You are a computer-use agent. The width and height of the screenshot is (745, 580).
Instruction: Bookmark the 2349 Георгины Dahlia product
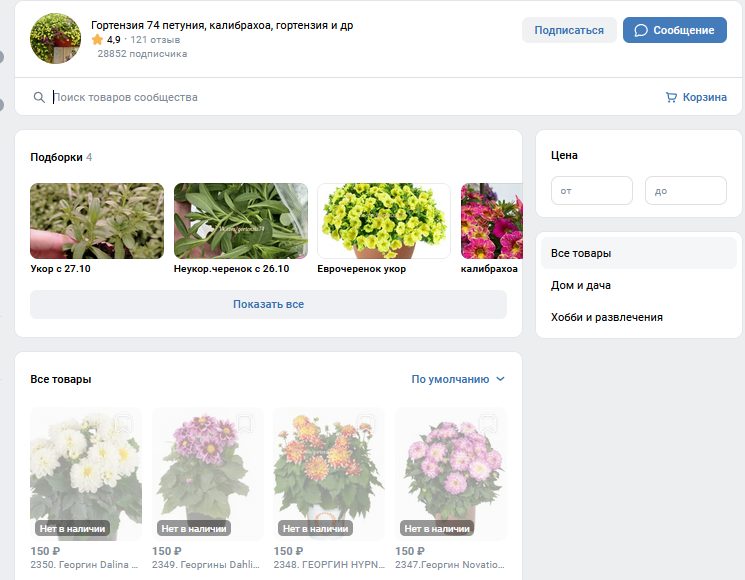click(x=245, y=424)
